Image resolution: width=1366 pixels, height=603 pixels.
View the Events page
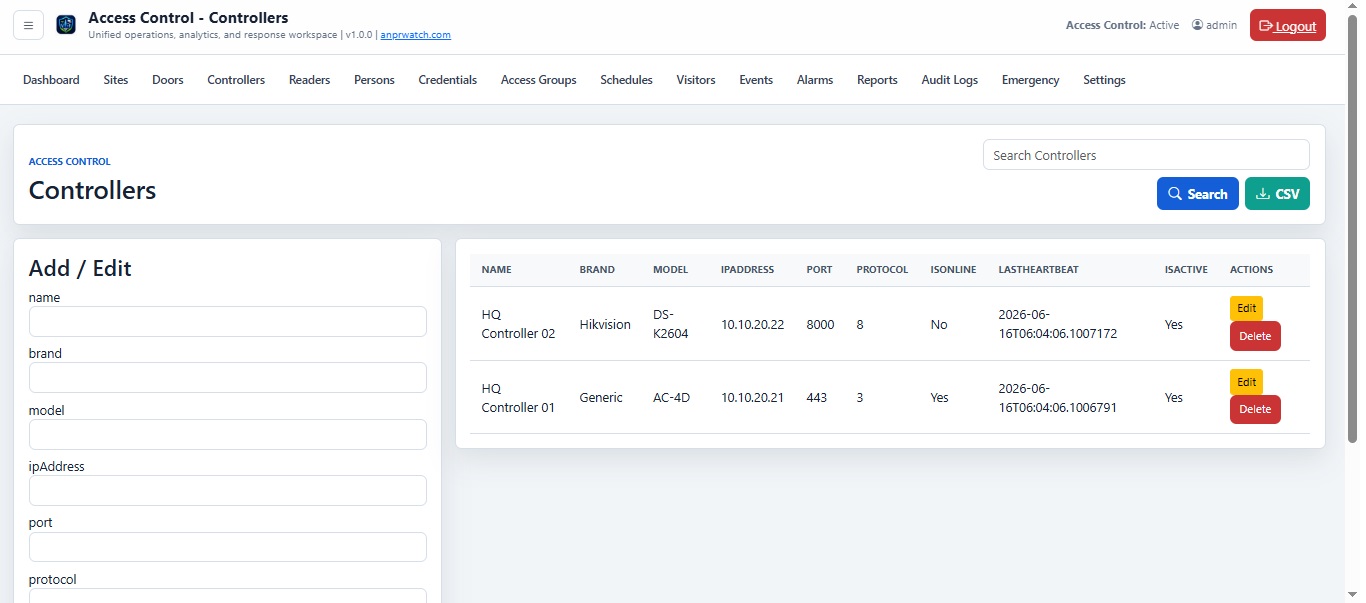coord(756,80)
